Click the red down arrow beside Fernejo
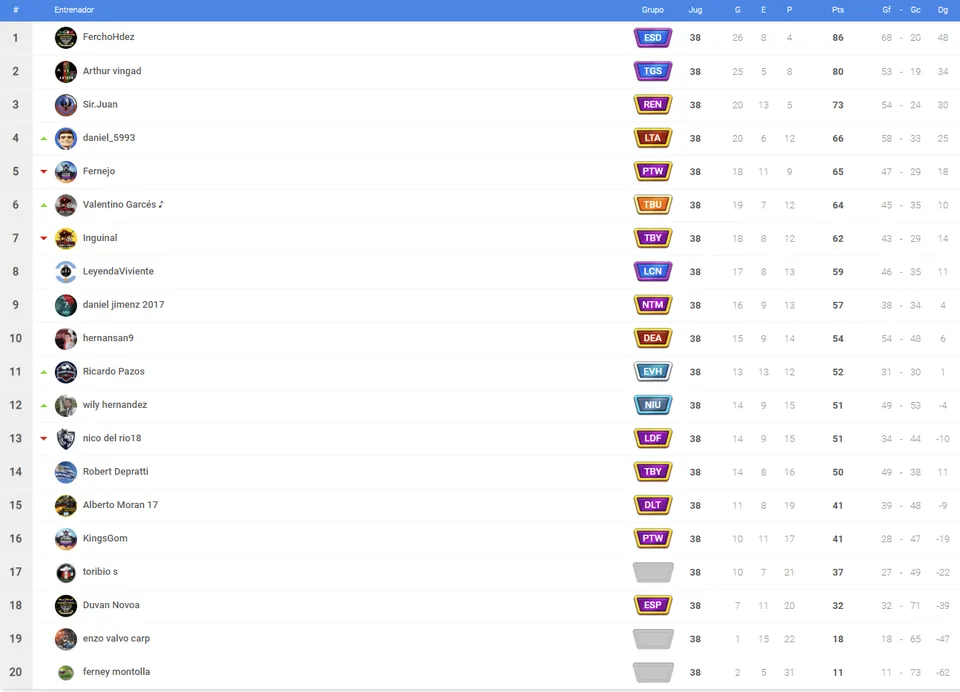Screen dimensions: 960x692 pyautogui.click(x=43, y=171)
